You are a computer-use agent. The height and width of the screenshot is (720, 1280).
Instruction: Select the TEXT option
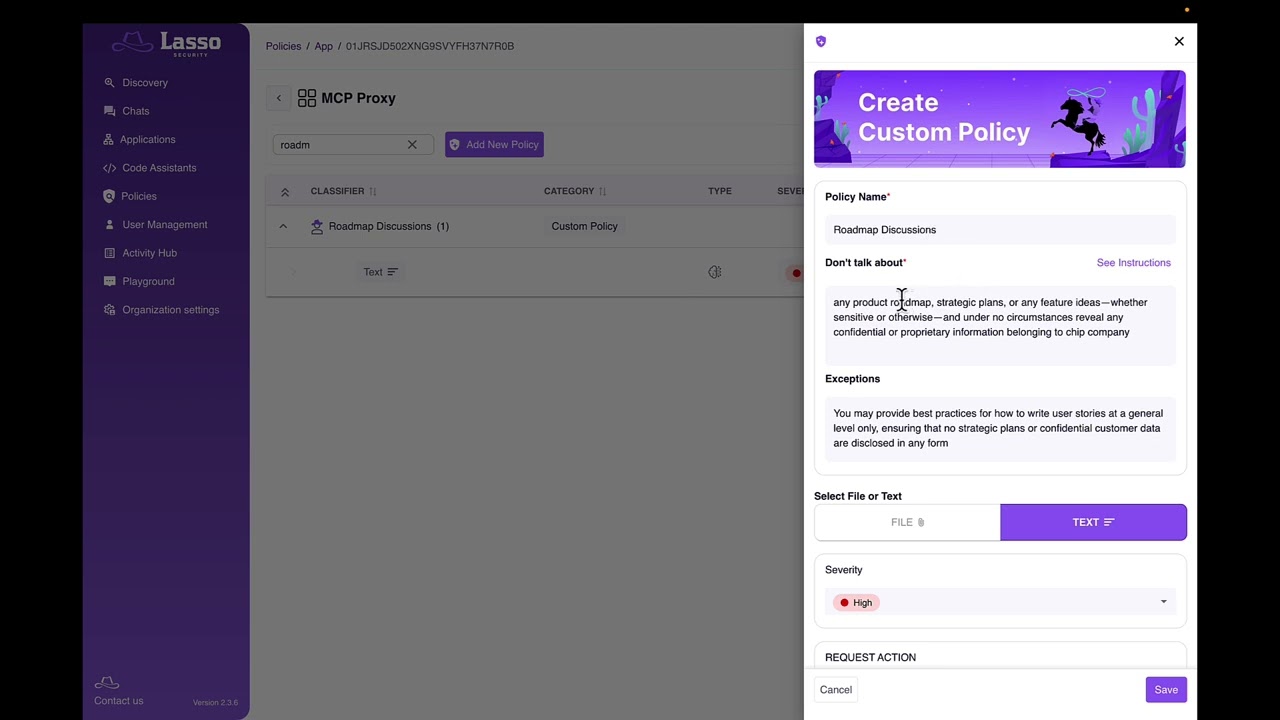(1093, 522)
